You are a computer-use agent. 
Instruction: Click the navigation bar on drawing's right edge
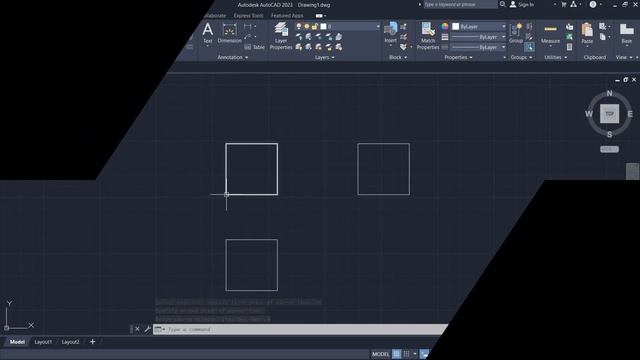click(632, 171)
